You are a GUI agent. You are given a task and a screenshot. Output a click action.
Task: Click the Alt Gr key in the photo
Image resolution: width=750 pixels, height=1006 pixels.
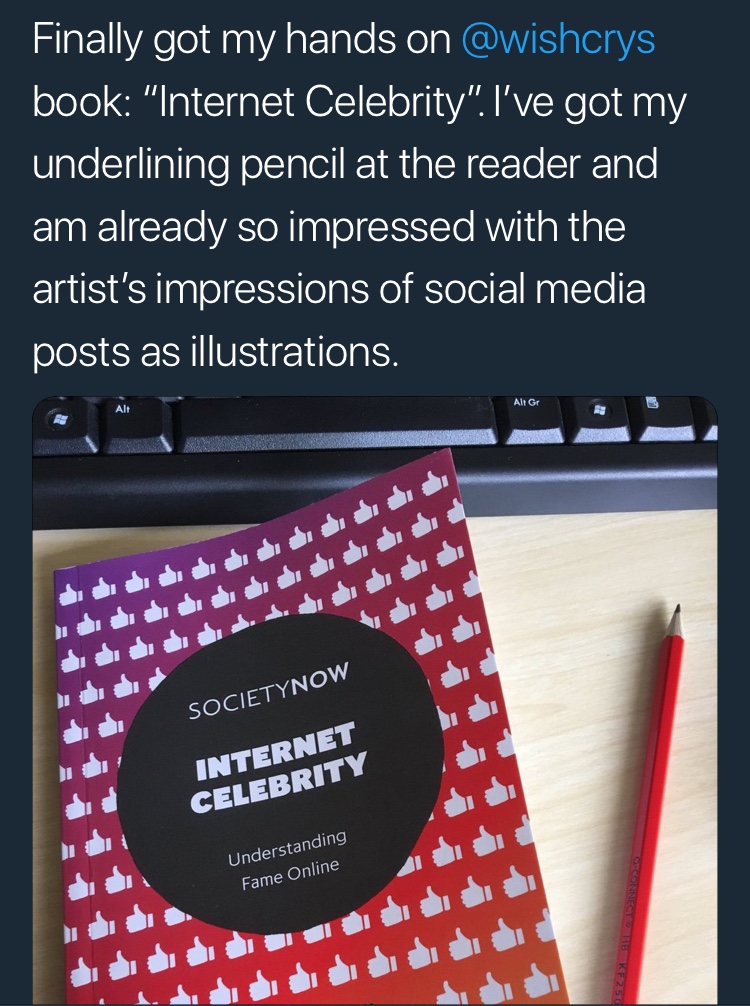(527, 405)
